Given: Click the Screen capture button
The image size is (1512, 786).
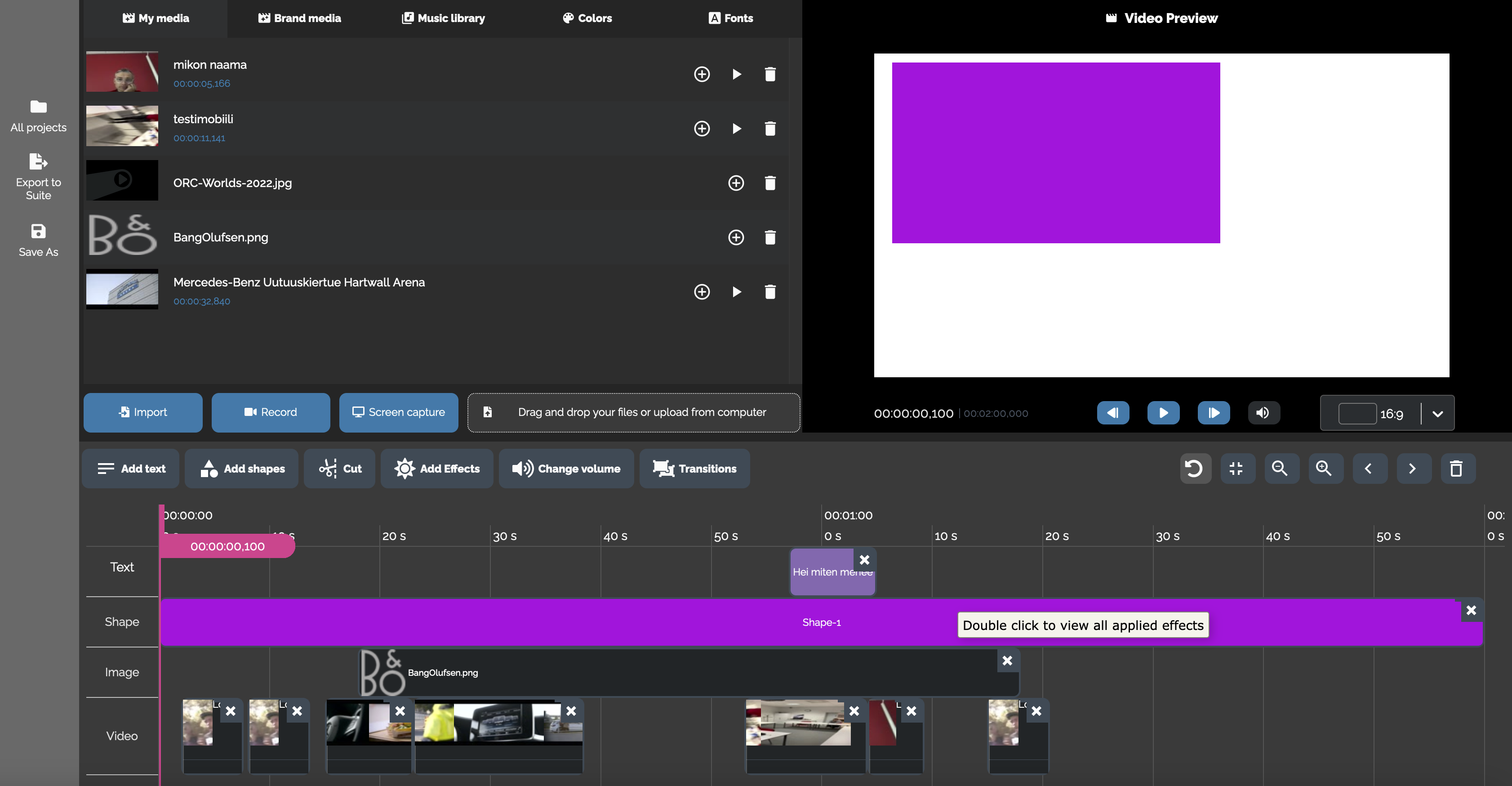Looking at the screenshot, I should point(399,412).
